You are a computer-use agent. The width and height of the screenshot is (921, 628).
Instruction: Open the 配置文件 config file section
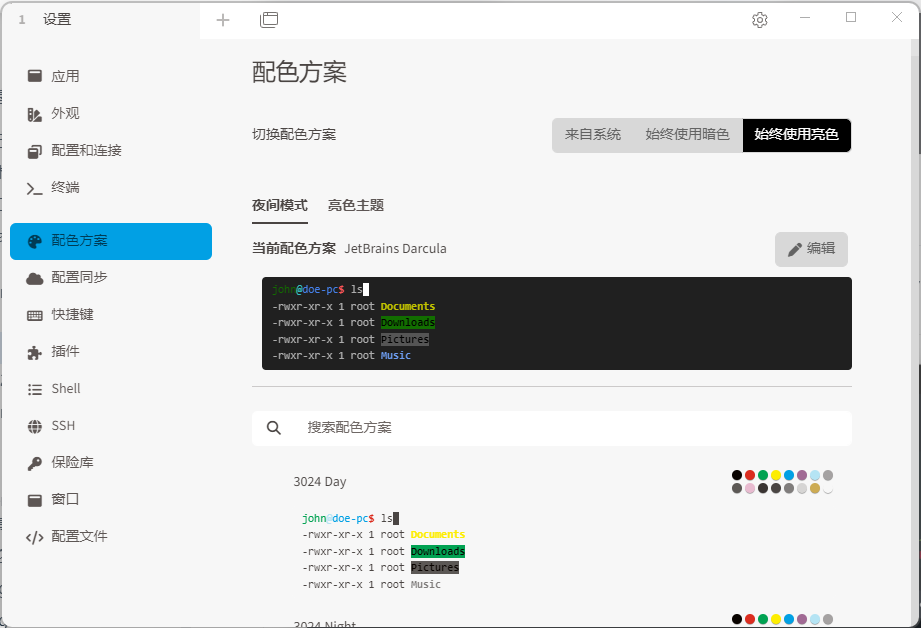110,536
